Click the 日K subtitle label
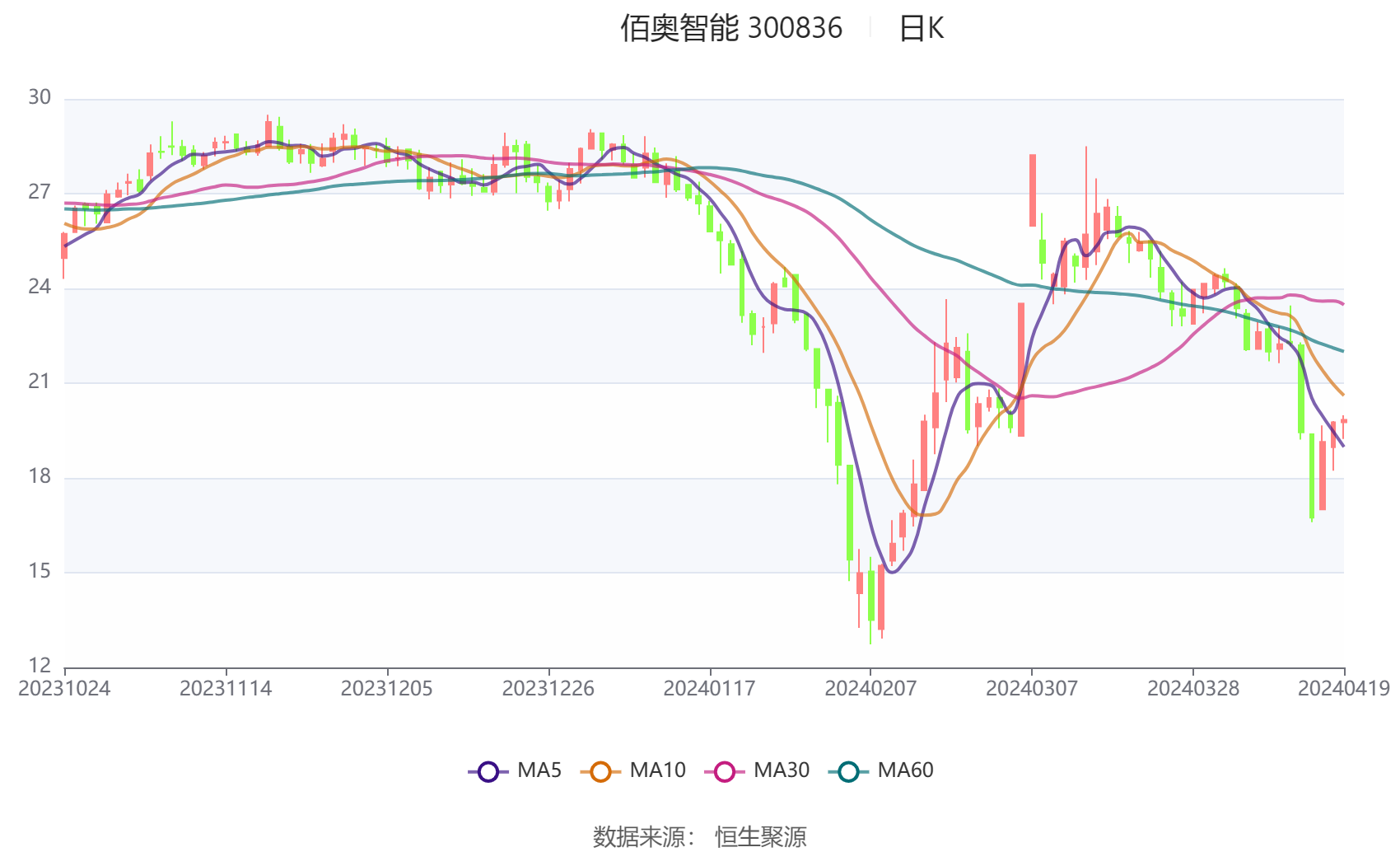 (921, 28)
